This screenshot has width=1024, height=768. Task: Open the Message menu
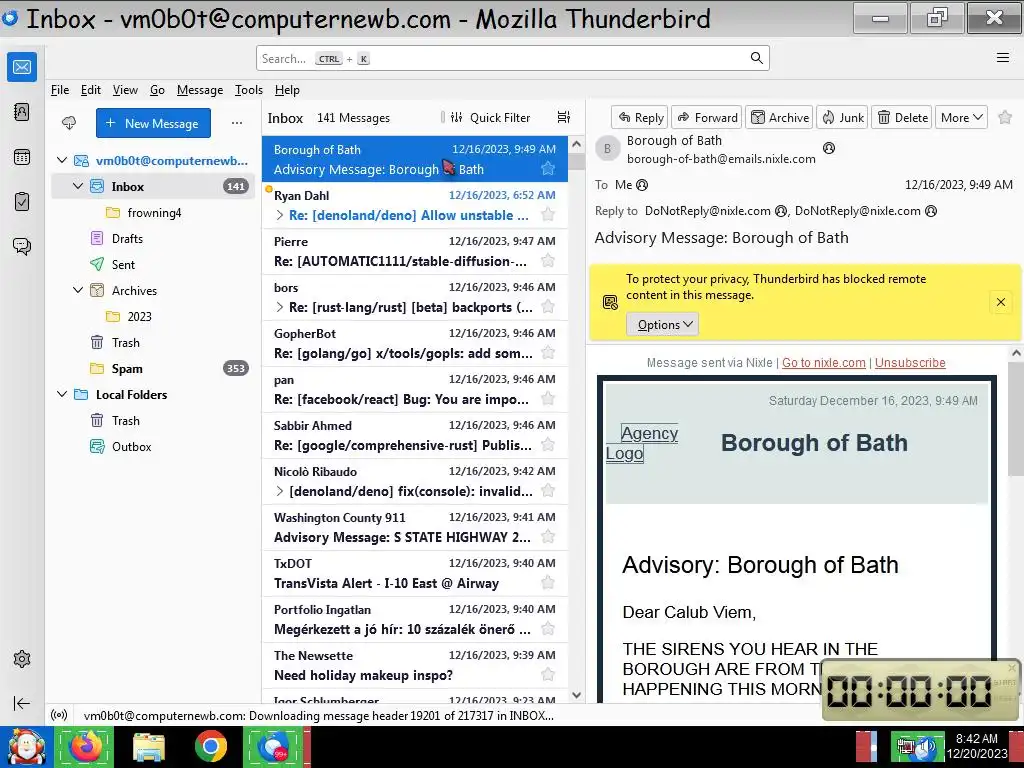click(x=200, y=90)
